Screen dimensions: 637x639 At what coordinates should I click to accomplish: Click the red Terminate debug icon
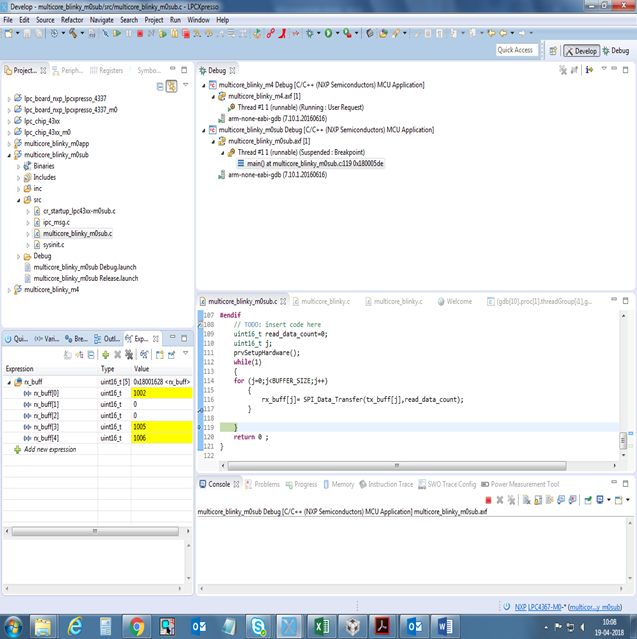coord(140,34)
